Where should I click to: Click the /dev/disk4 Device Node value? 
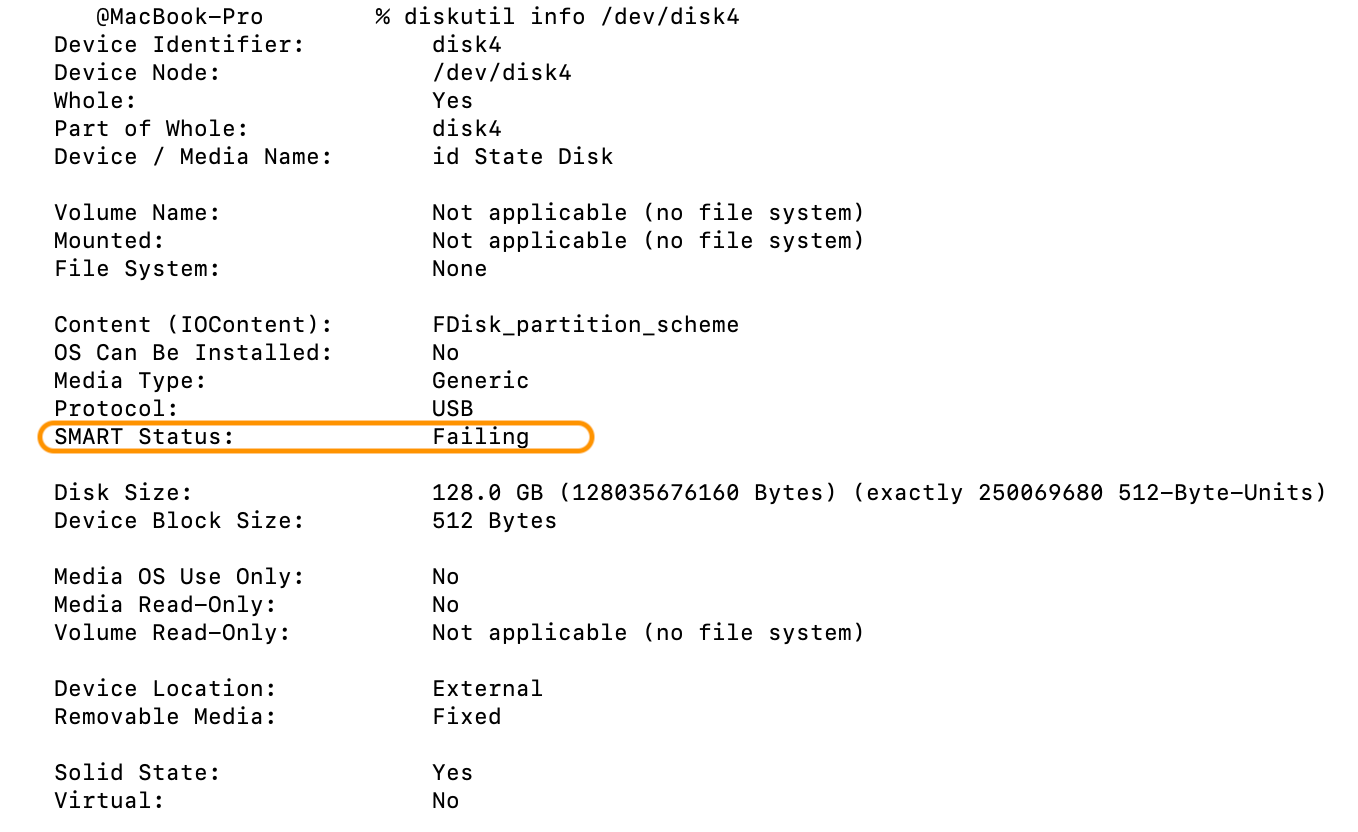(x=501, y=73)
